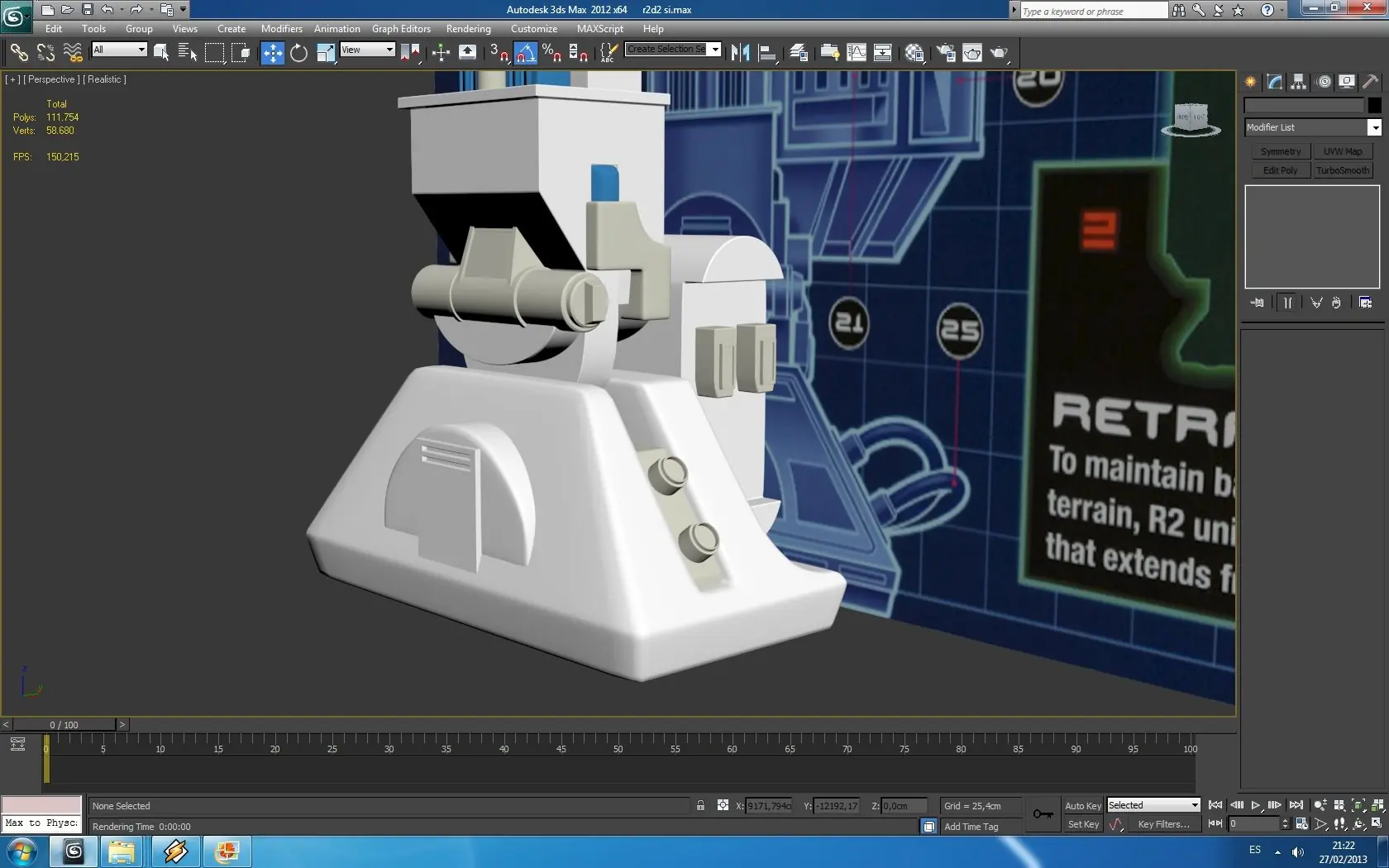This screenshot has height=868, width=1389.
Task: Expand the redo history arrow
Action: [150, 10]
